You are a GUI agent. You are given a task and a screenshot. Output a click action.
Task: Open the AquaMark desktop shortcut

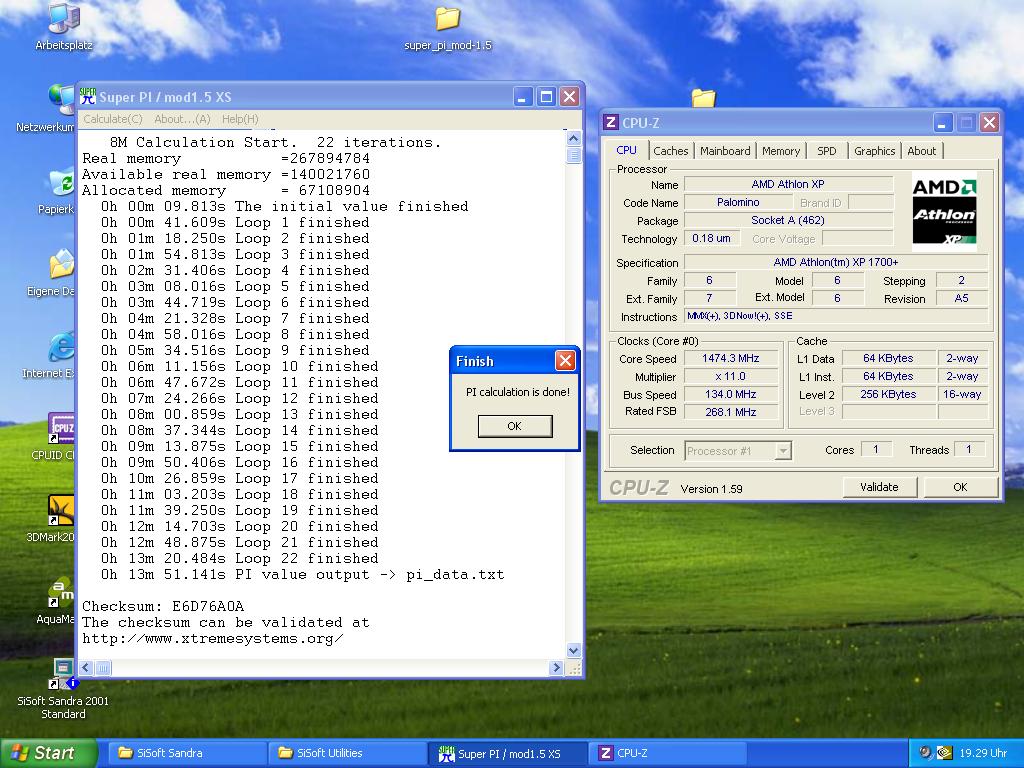62,593
